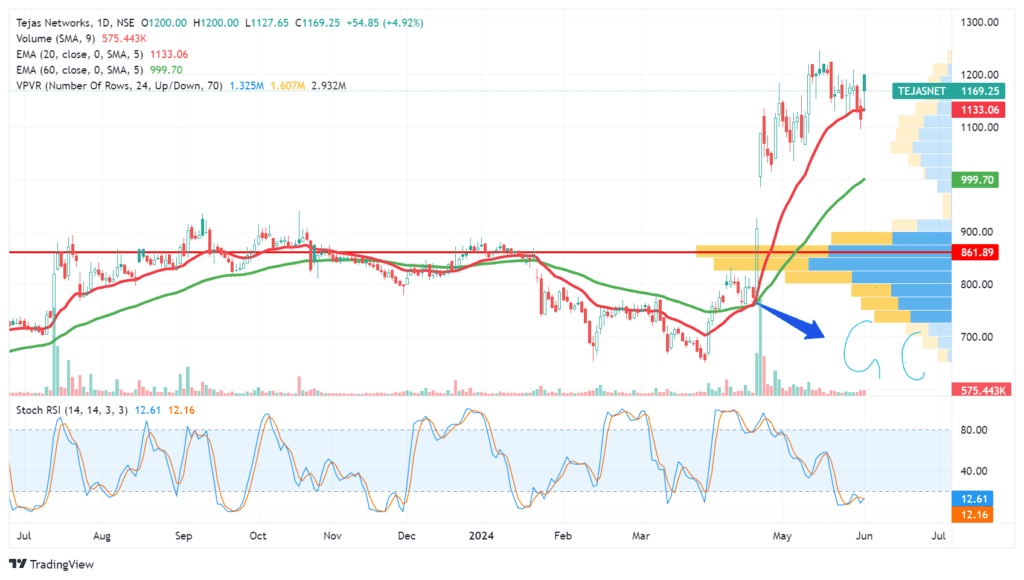Click the blue 12.61 Stoch RSI label
The width and height of the screenshot is (1024, 580).
tap(973, 499)
